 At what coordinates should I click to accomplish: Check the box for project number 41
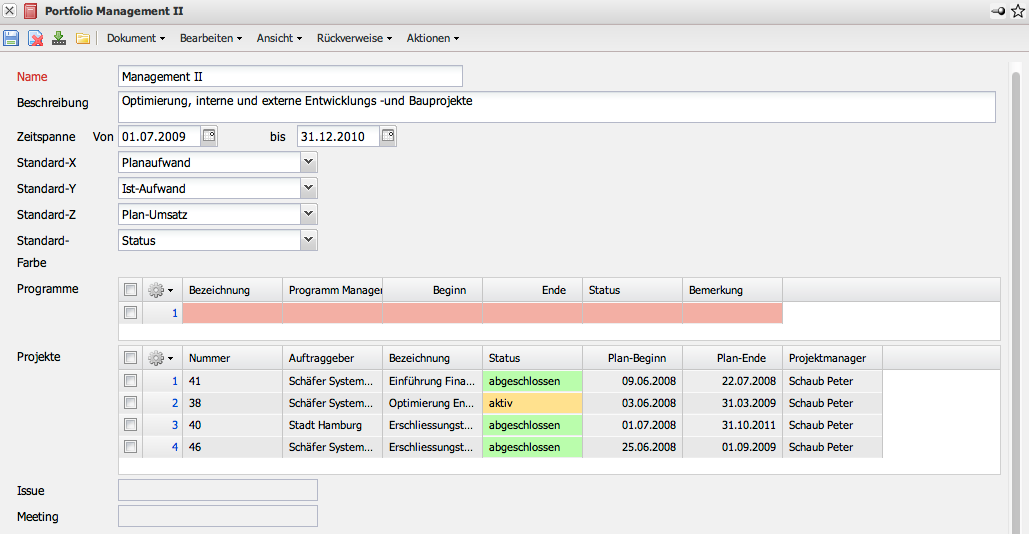tap(130, 381)
